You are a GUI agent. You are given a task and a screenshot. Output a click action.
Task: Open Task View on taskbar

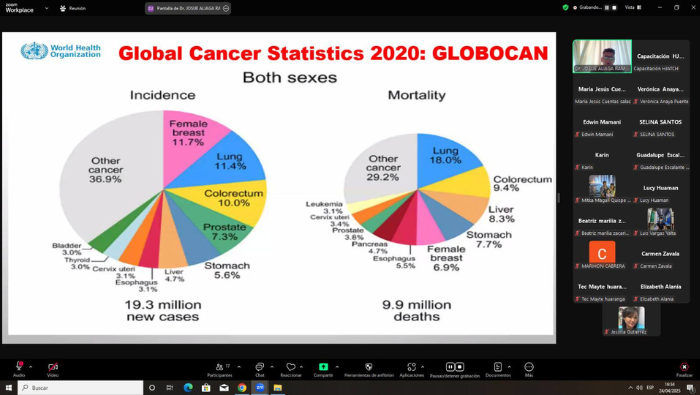pyautogui.click(x=170, y=387)
